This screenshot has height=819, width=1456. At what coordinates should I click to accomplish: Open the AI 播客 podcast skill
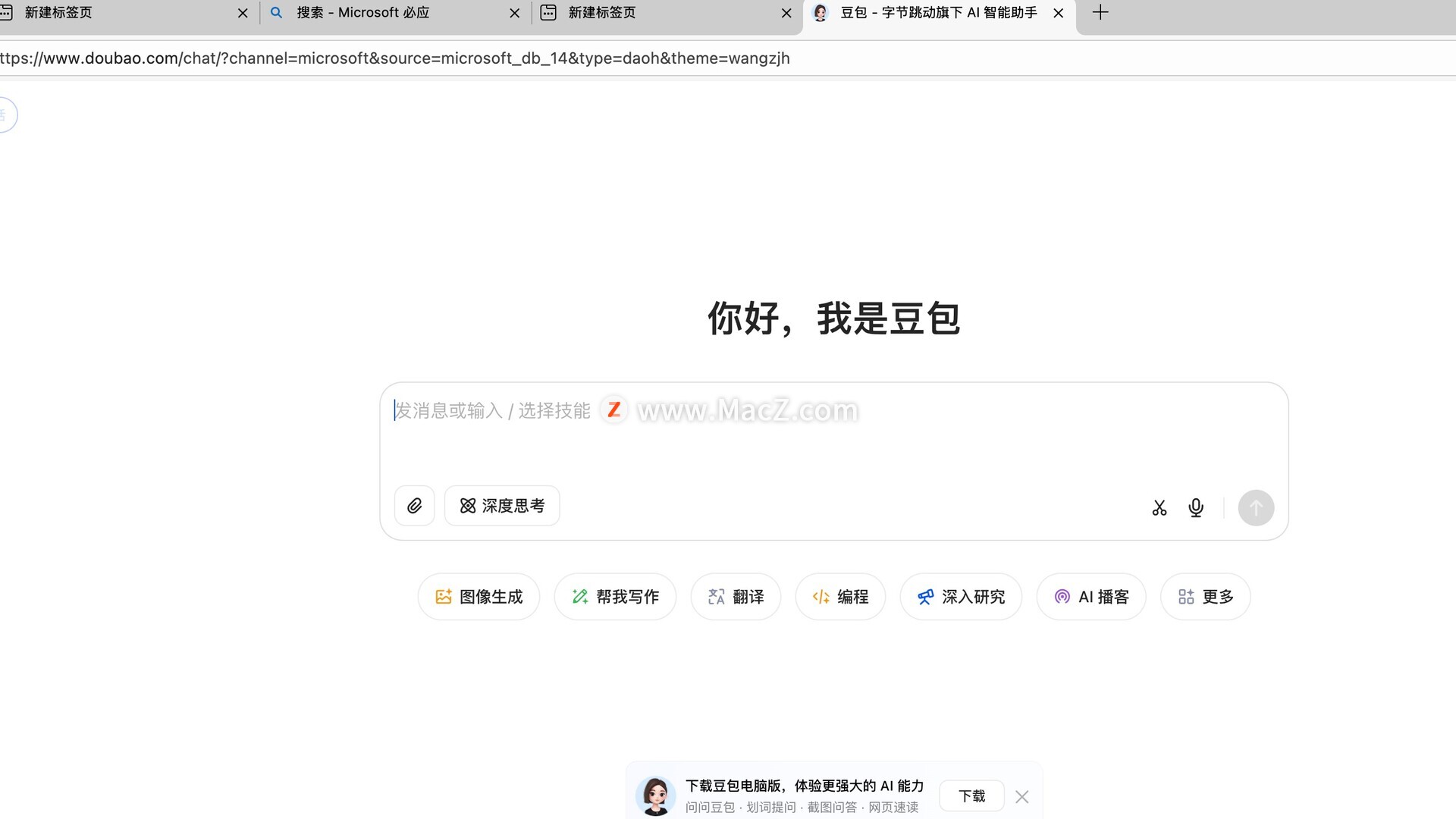pyautogui.click(x=1091, y=597)
